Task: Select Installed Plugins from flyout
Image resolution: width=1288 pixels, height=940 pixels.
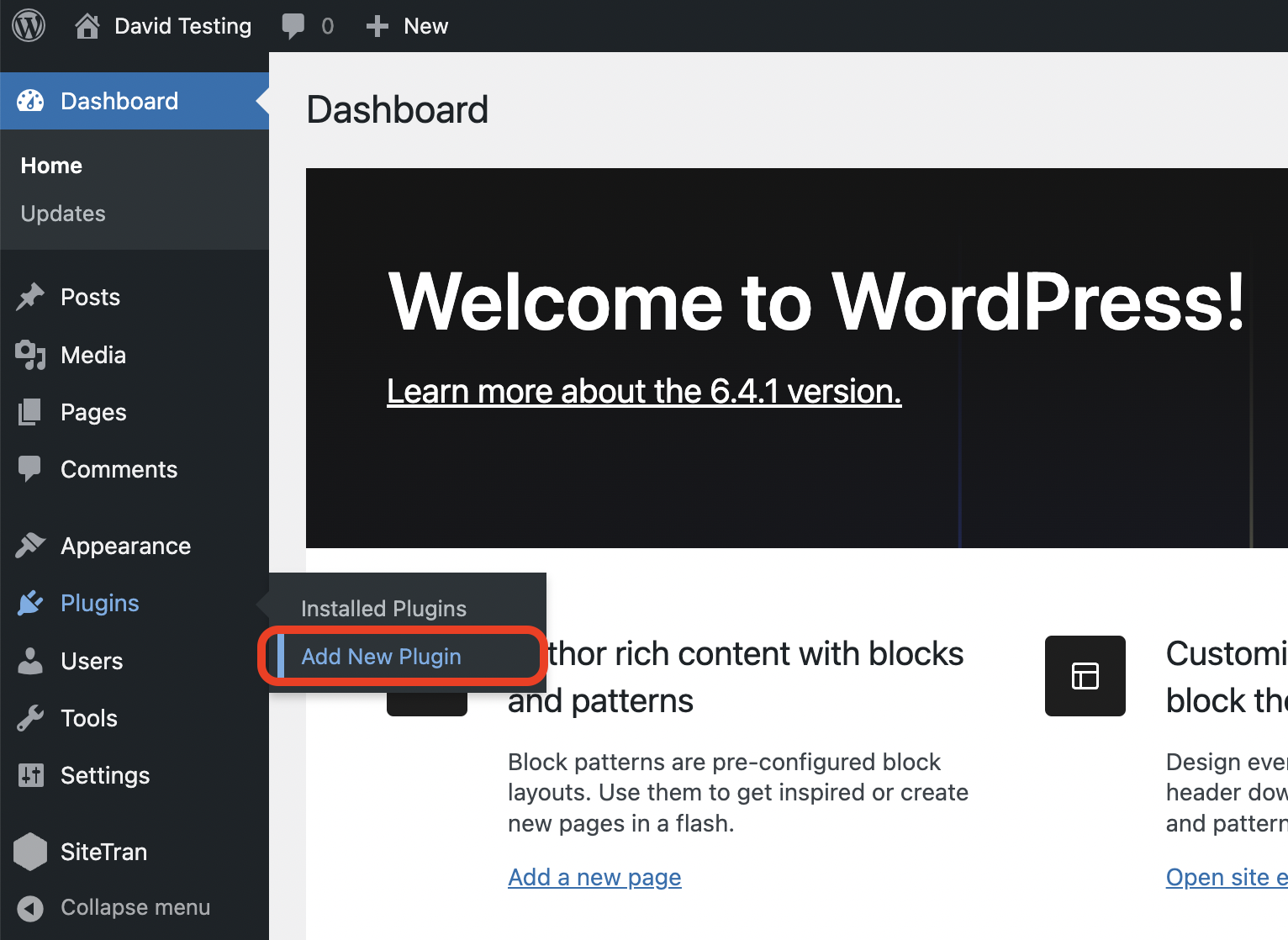Action: pyautogui.click(x=383, y=609)
